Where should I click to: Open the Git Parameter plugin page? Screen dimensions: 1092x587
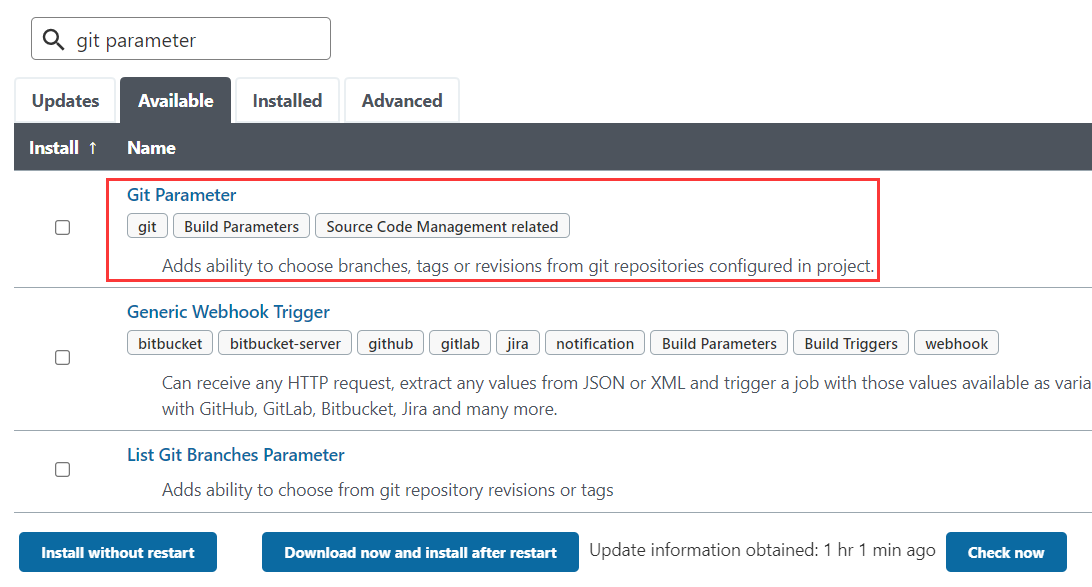[x=181, y=194]
